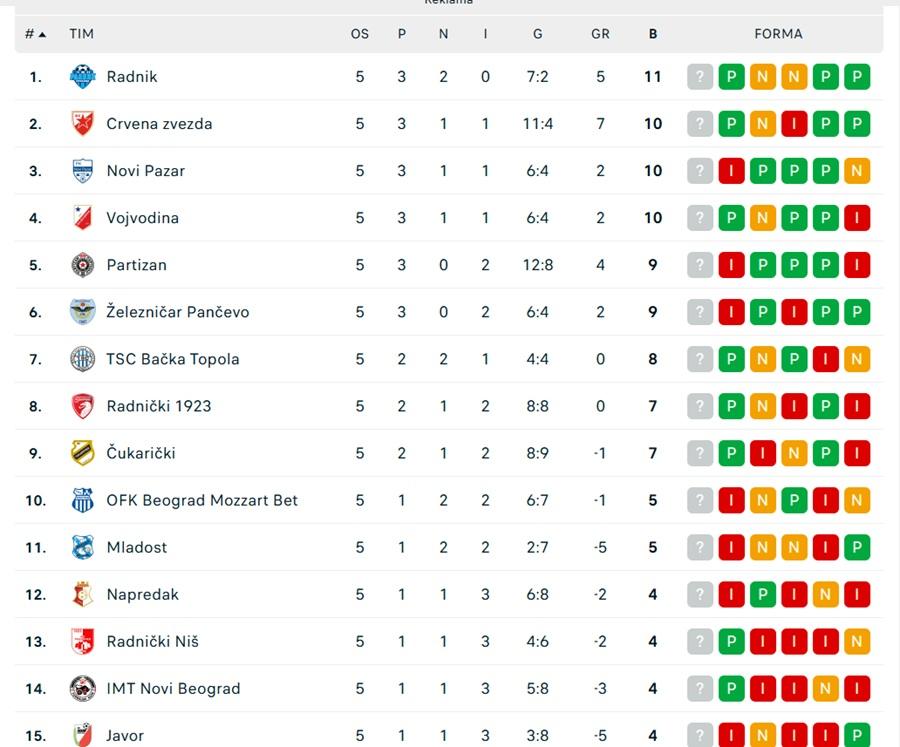Click the Železničar Pančevo team logo
Viewport: 900px width, 747px height.
click(x=82, y=312)
